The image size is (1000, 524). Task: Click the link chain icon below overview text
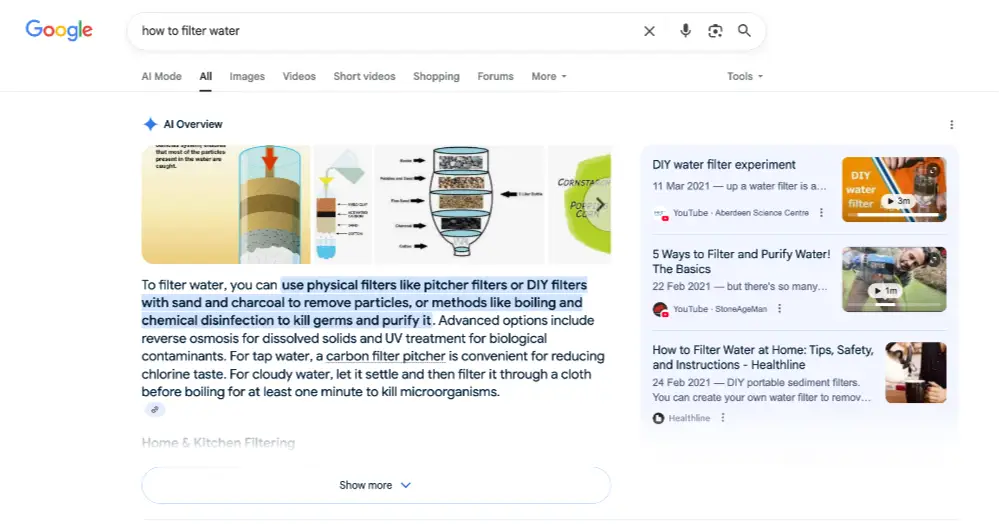(x=154, y=410)
